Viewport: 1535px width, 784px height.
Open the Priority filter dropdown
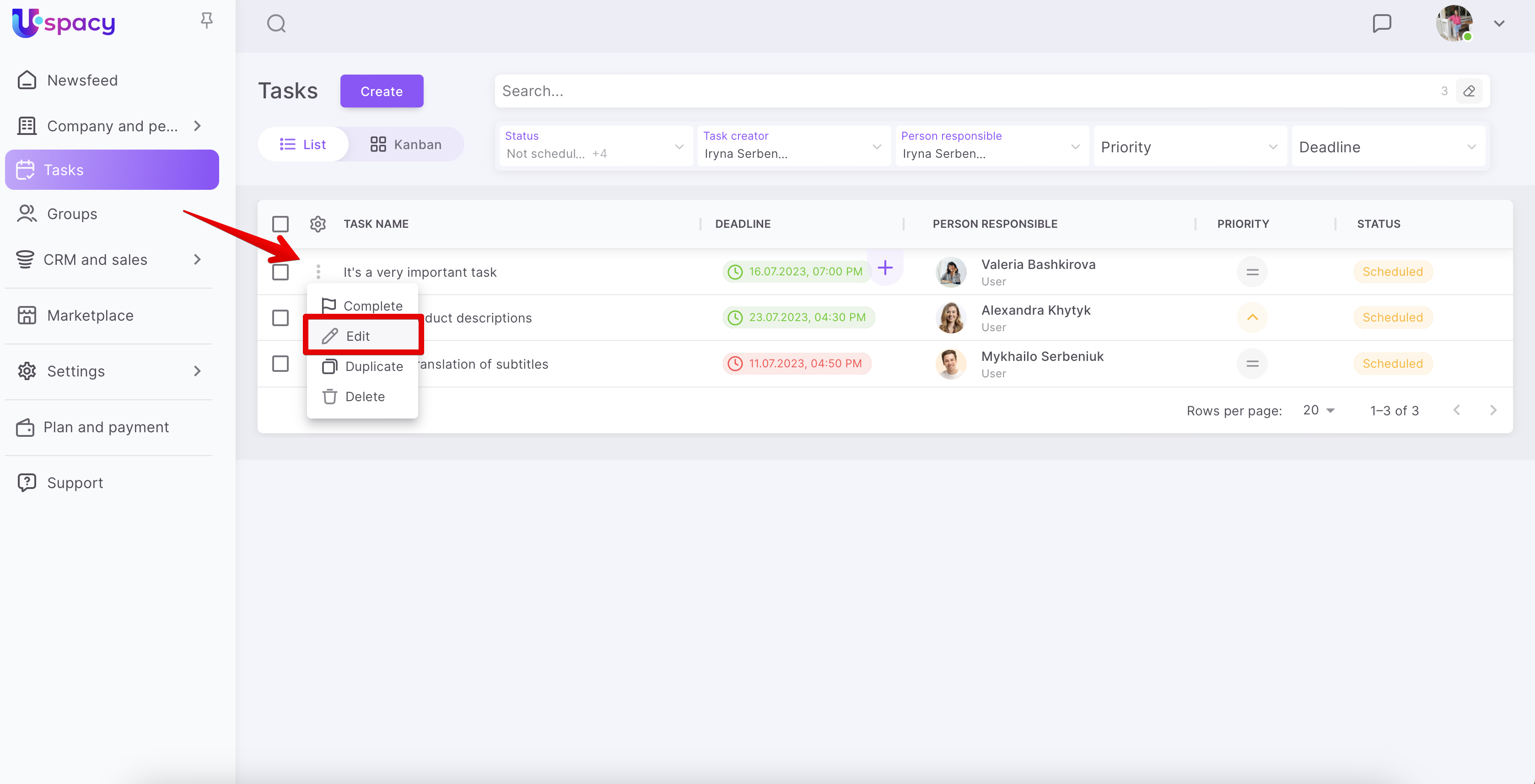1189,146
